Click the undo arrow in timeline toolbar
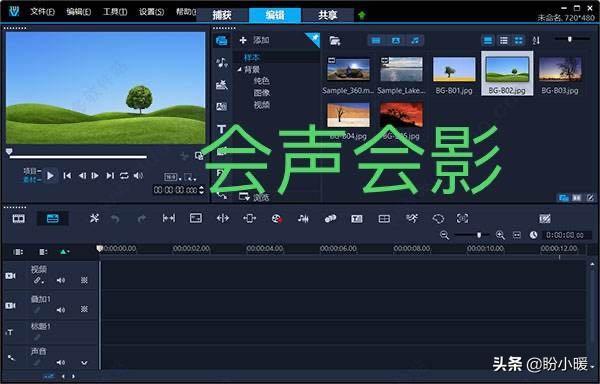Image resolution: width=600 pixels, height=384 pixels. coord(115,219)
